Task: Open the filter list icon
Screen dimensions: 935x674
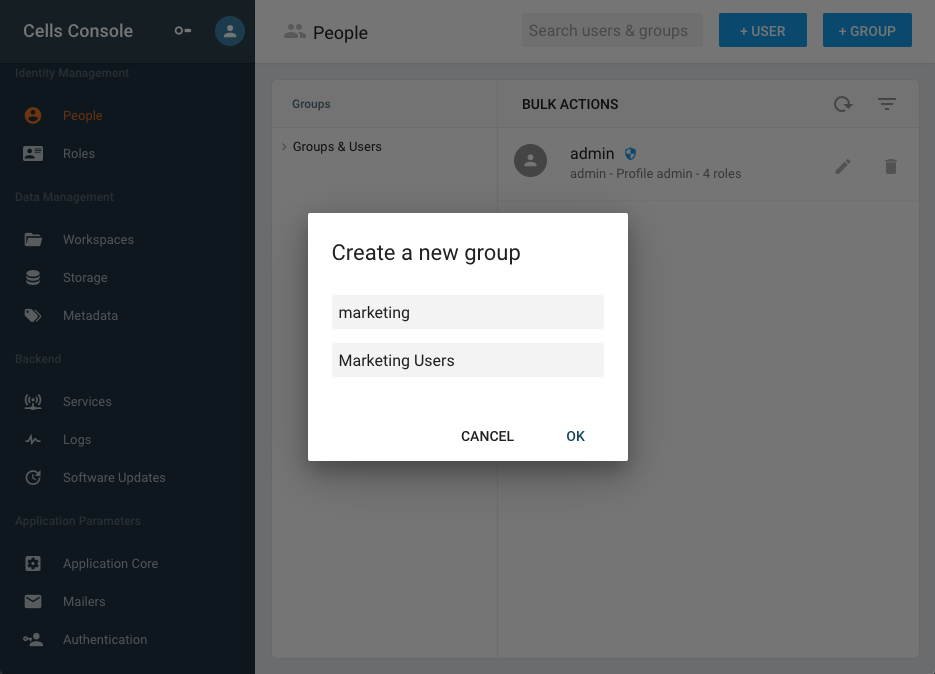Action: (887, 104)
